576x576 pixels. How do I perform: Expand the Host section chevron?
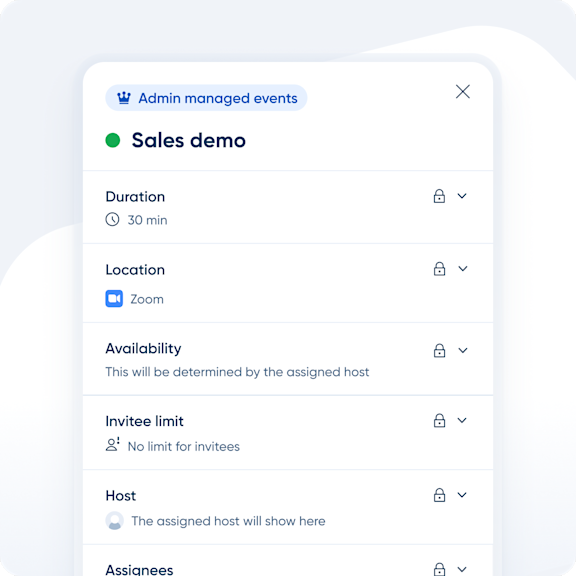[x=462, y=495]
